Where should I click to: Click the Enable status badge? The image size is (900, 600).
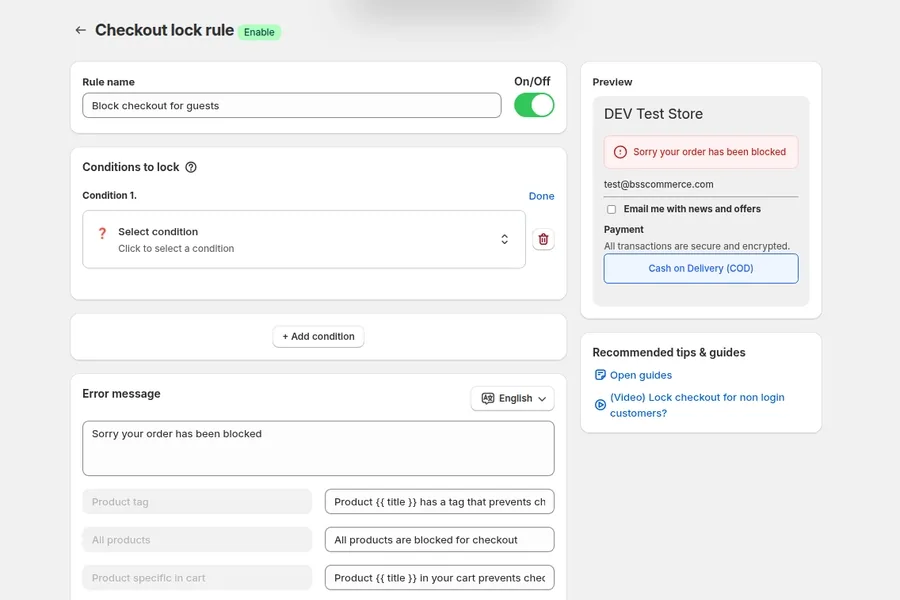pos(259,32)
